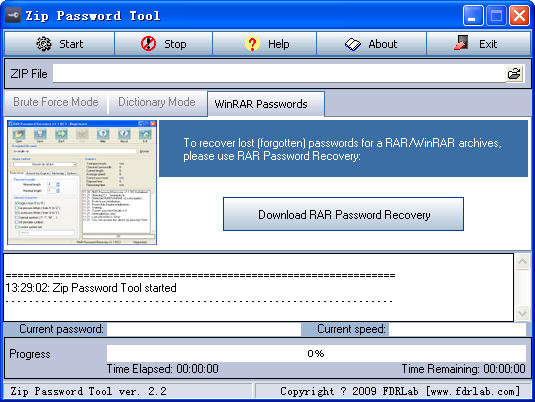Click the 'Time Remaining: 00:00:00' text

click(463, 369)
